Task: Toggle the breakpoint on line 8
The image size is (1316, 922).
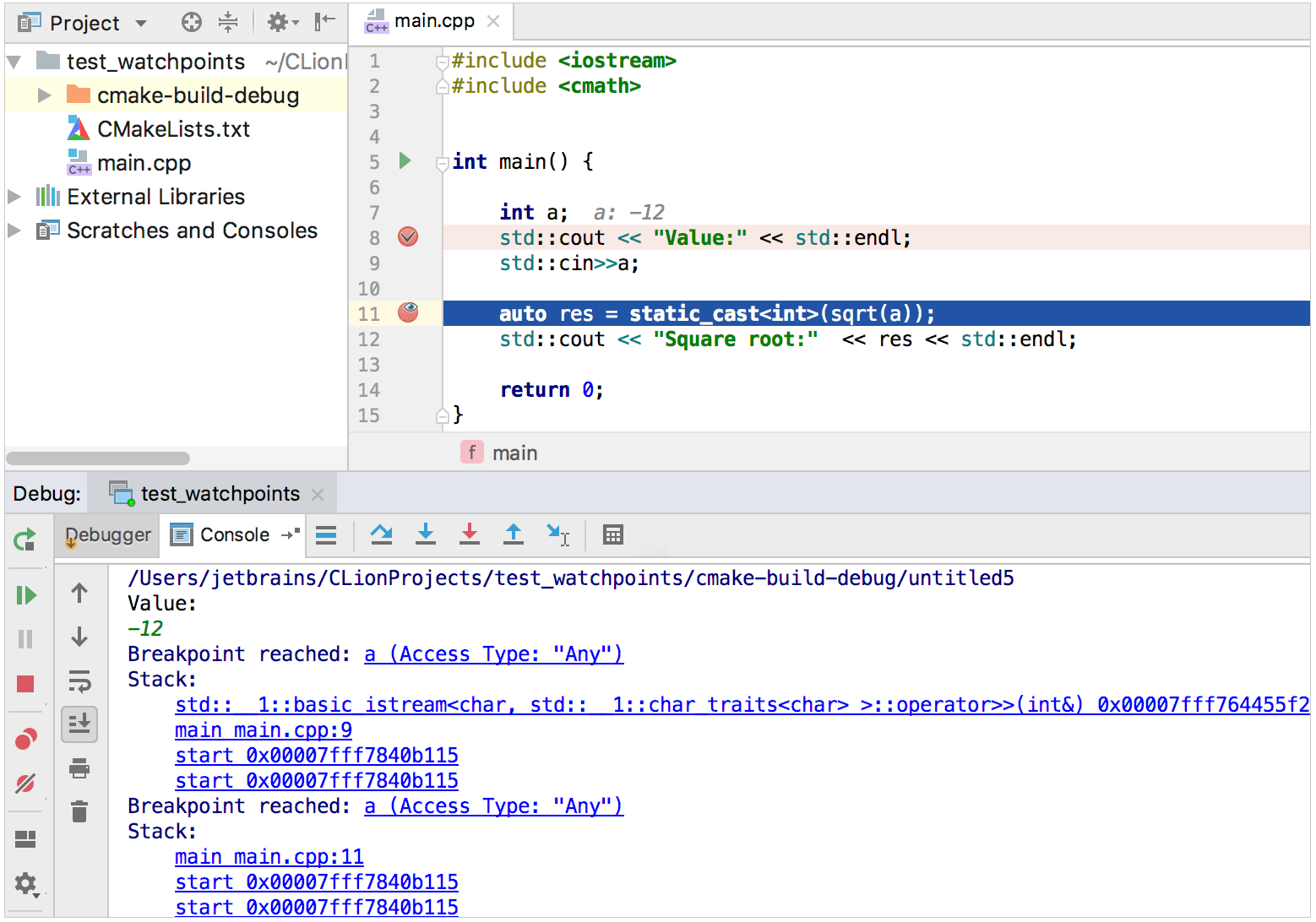Action: (x=408, y=237)
